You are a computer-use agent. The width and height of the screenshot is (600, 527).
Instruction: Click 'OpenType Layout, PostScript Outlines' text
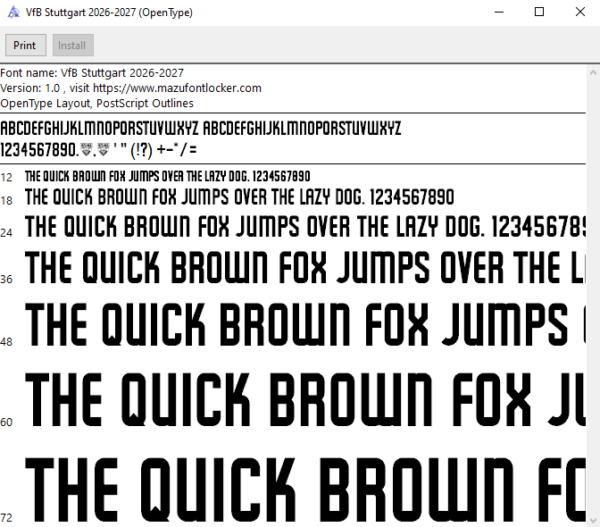click(97, 103)
